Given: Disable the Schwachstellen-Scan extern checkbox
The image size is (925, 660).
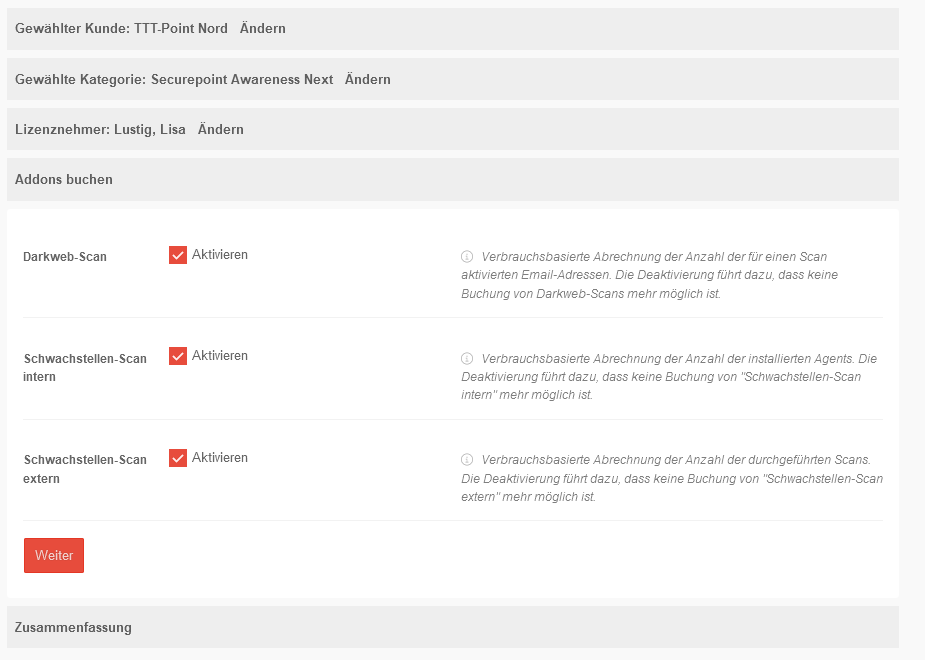Looking at the screenshot, I should [x=178, y=458].
